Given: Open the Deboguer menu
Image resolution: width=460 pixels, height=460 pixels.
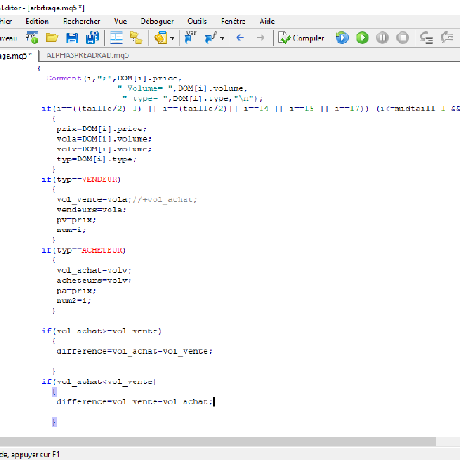Looking at the screenshot, I should [x=157, y=21].
